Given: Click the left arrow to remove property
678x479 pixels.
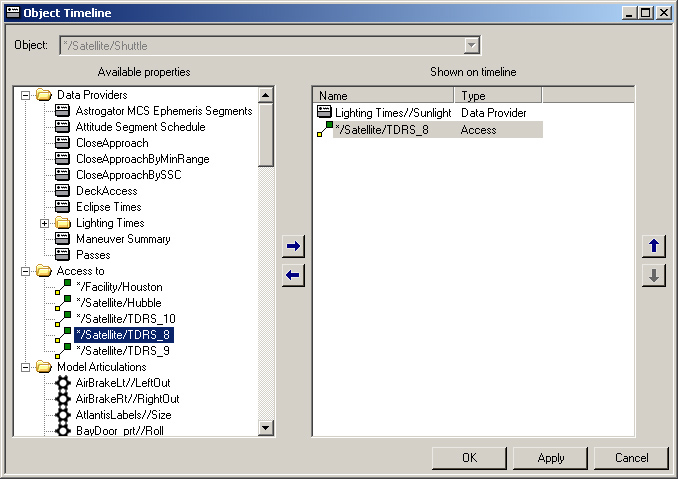Looking at the screenshot, I should [x=293, y=275].
